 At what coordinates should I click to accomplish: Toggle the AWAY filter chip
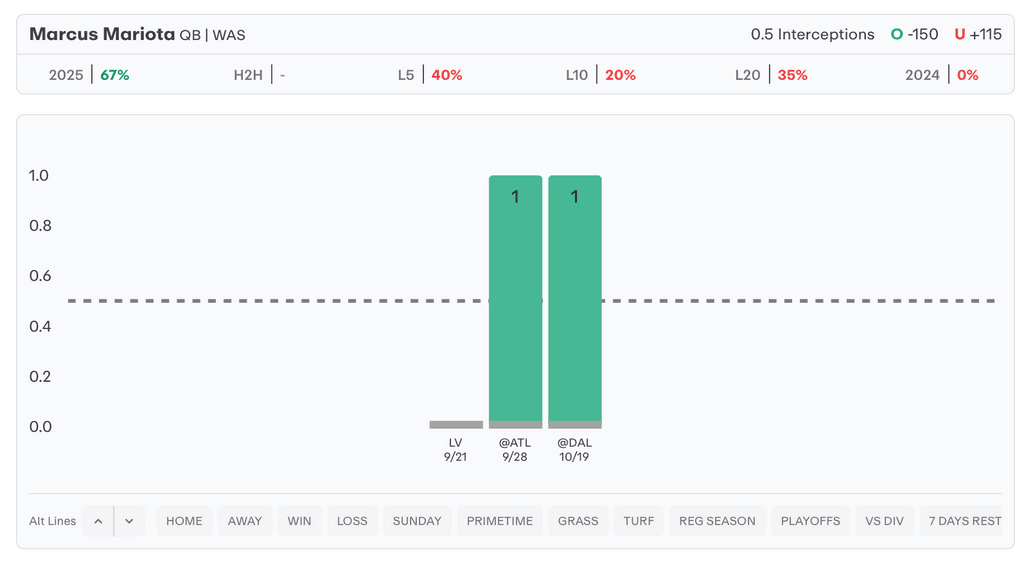(x=245, y=521)
